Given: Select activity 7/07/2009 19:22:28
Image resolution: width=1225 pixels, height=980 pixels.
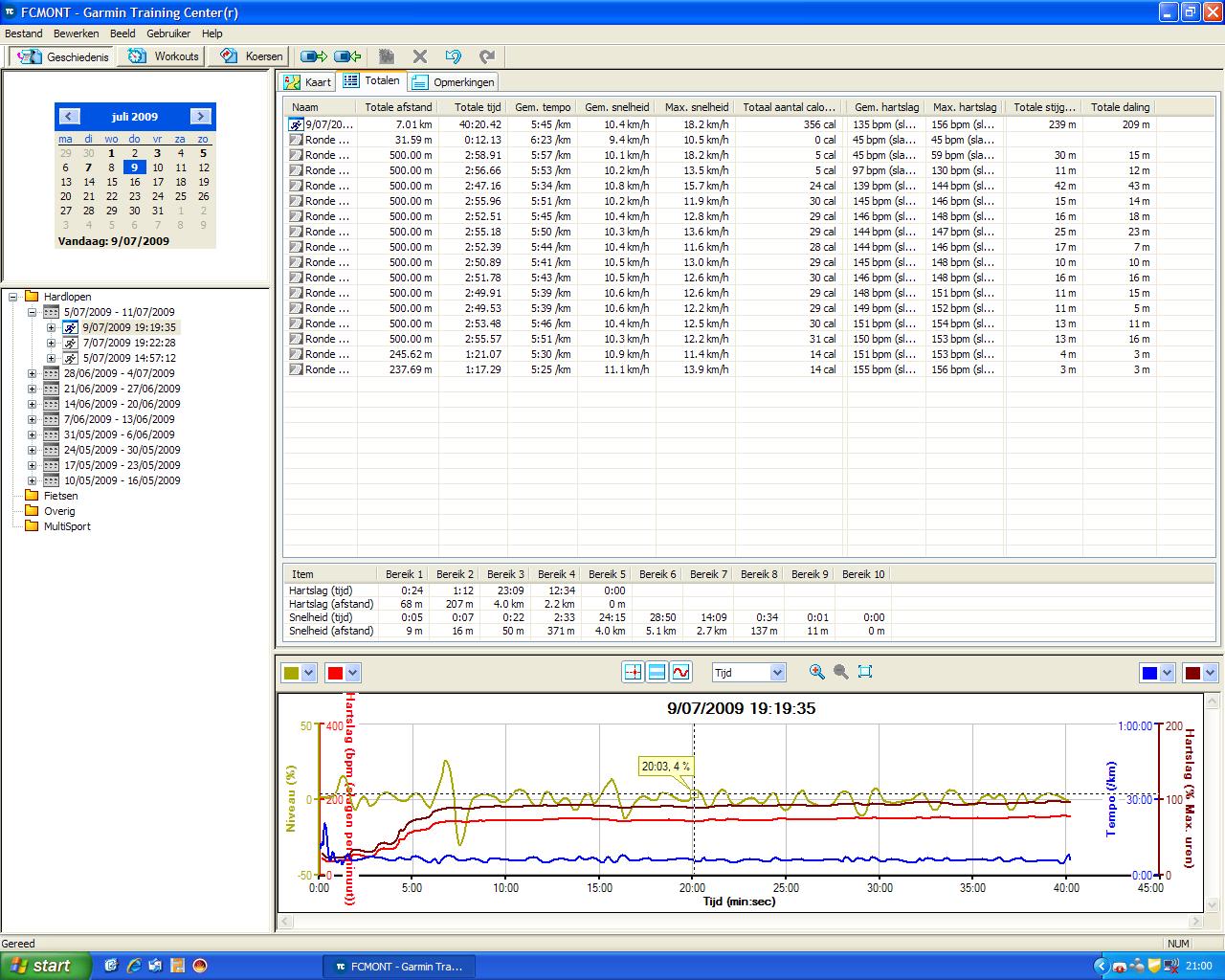Looking at the screenshot, I should point(129,343).
